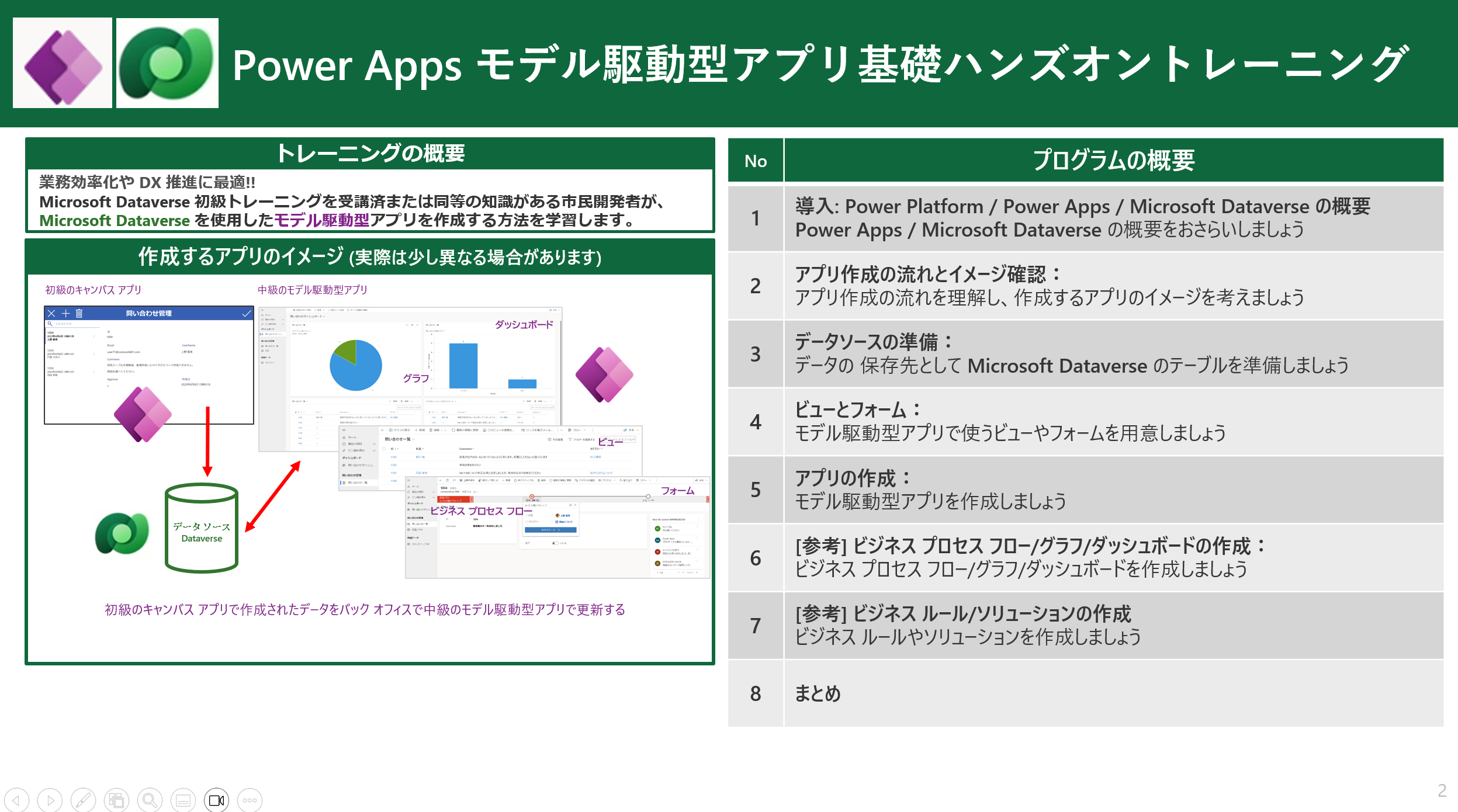This screenshot has height=812, width=1458.
Task: Toggle closed captions for the presentation
Action: point(183,800)
